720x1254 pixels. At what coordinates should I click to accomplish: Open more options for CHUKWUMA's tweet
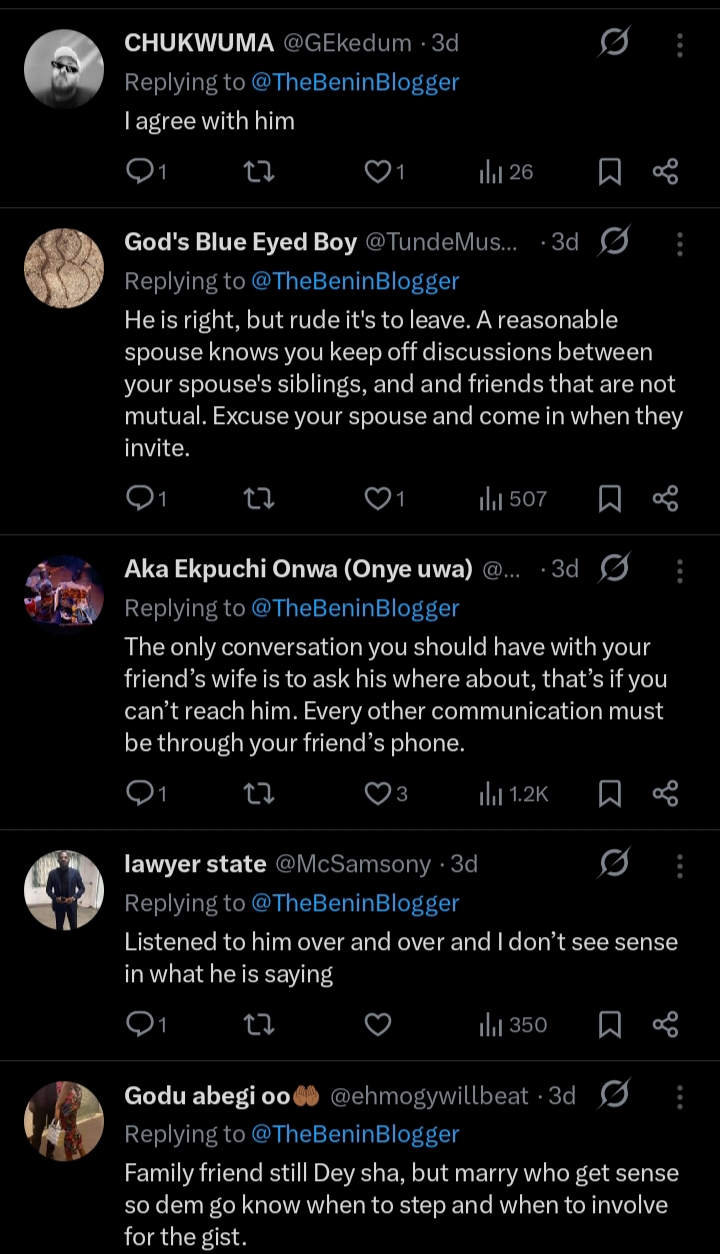coord(680,44)
